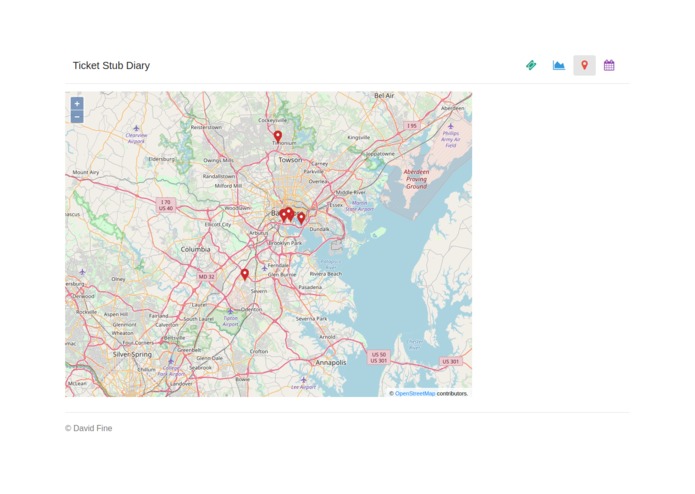This screenshot has height=494, width=695.
Task: Click the Towson label on map
Action: (290, 160)
